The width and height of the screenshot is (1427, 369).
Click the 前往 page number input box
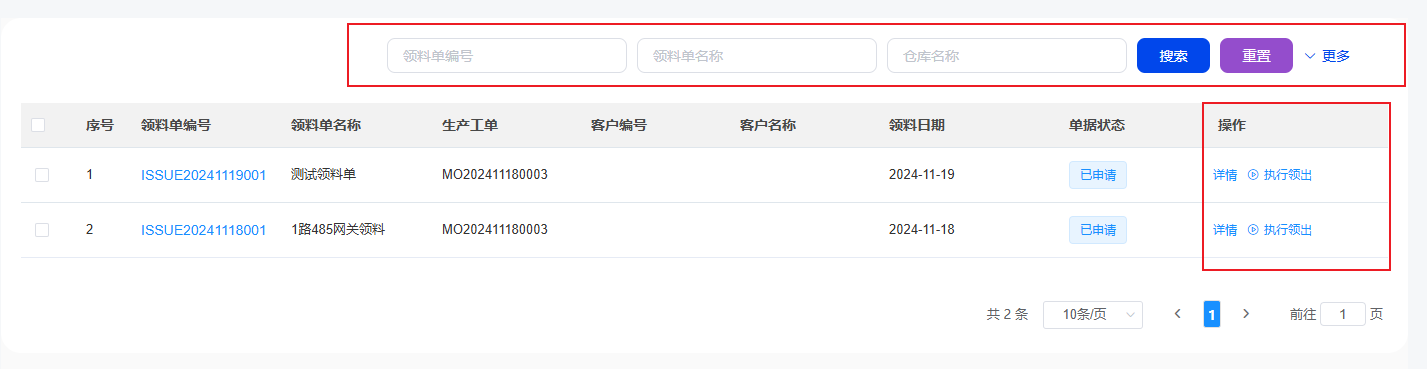click(x=1343, y=314)
